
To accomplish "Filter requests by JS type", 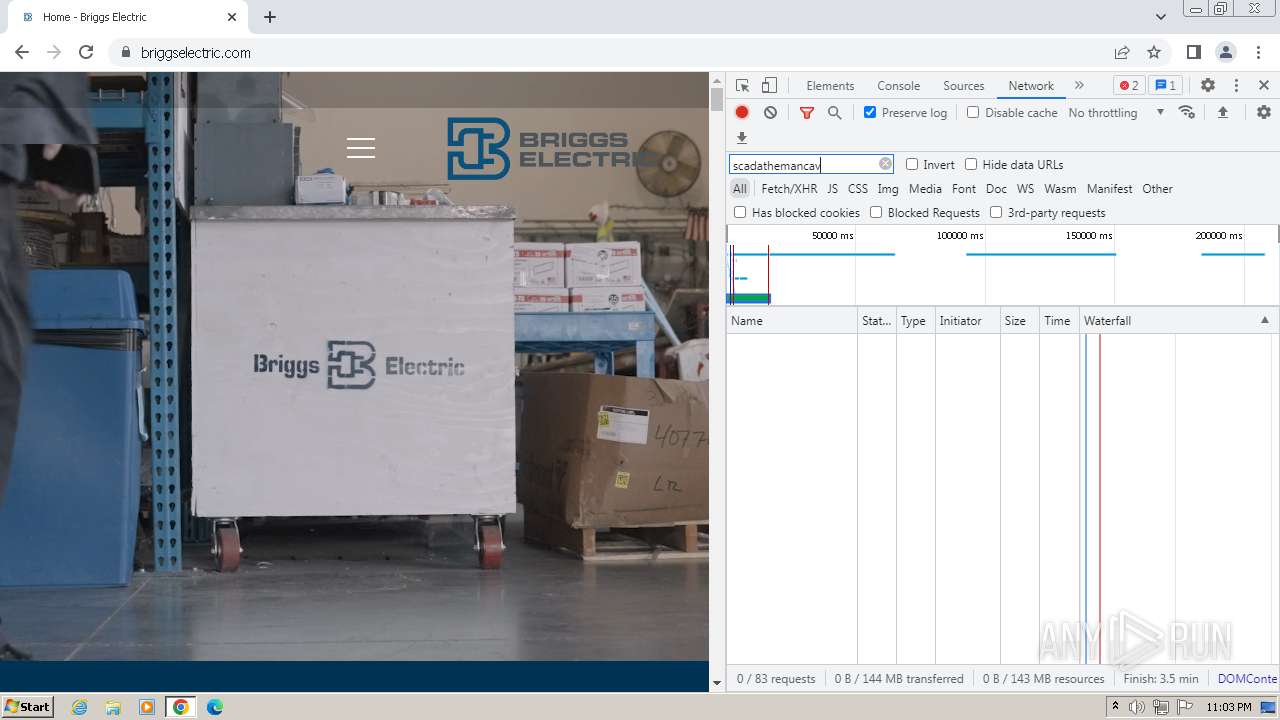I will point(832,189).
